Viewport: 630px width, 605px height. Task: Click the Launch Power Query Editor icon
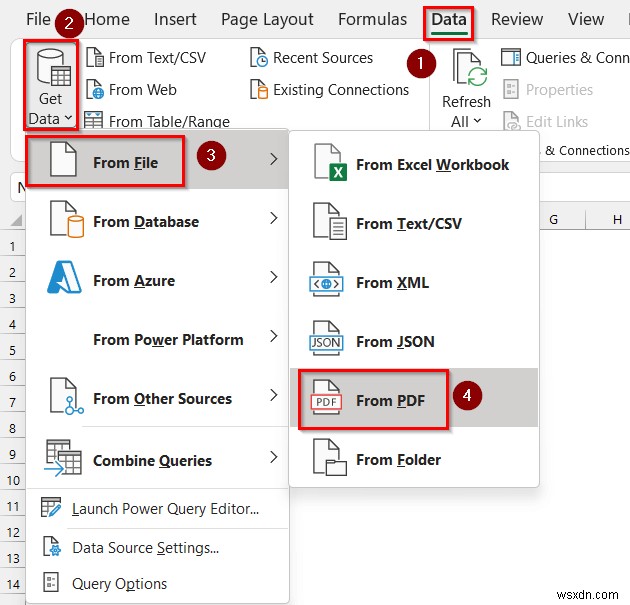(51, 507)
